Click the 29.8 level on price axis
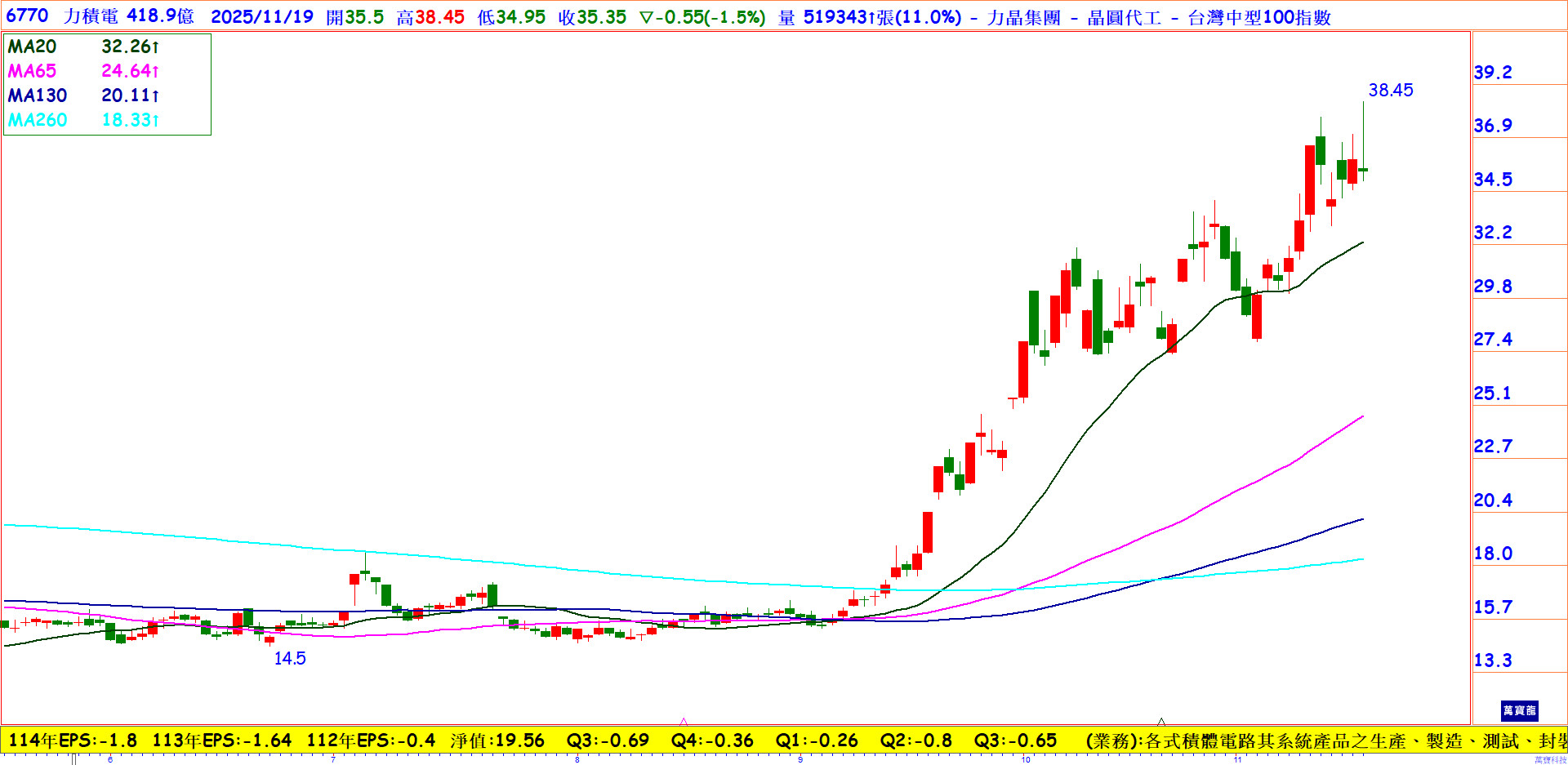Screen dimensions: 1568x765 (x=1492, y=286)
